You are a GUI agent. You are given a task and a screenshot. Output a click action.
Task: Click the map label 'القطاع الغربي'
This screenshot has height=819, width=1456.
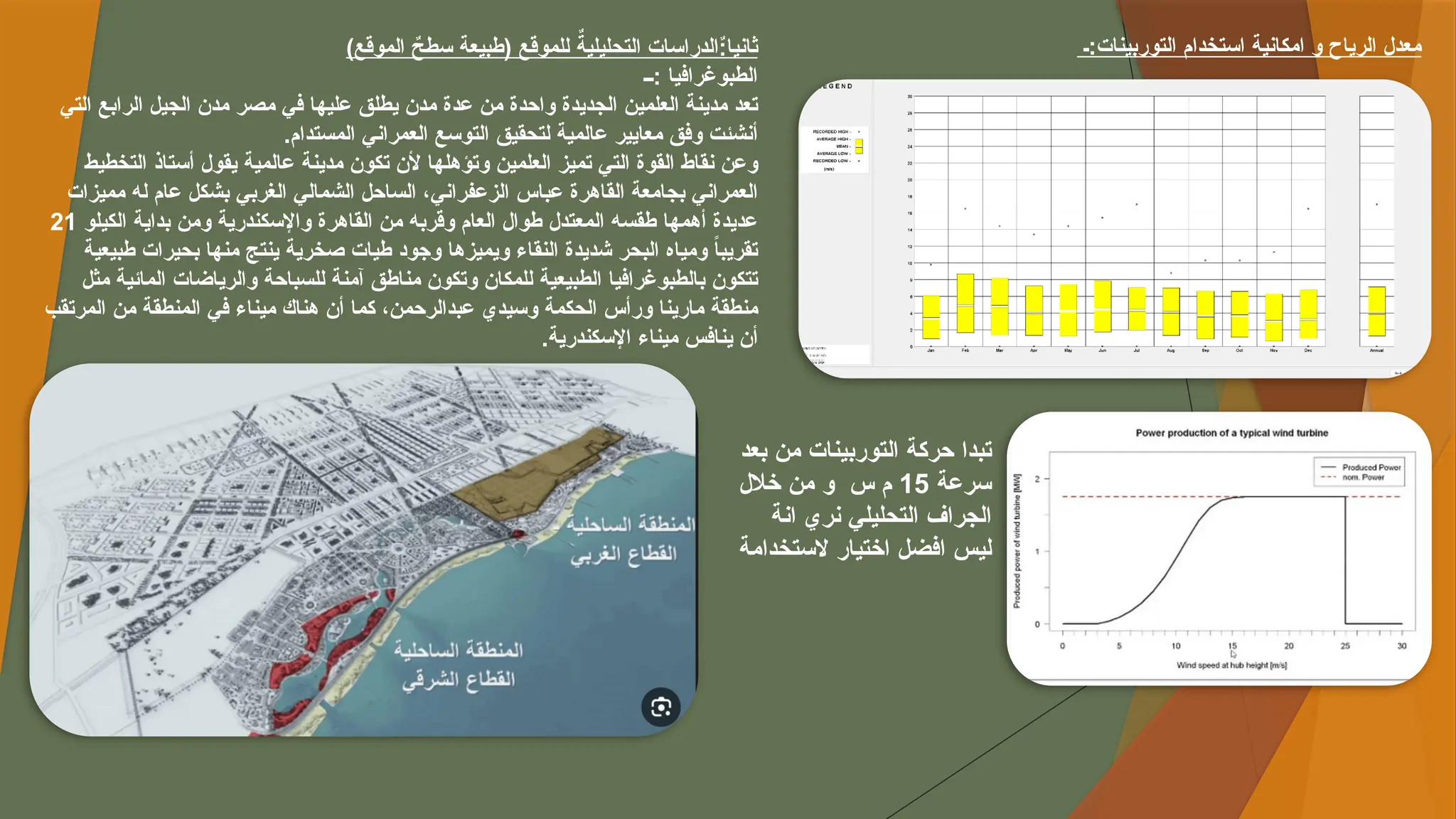(623, 554)
